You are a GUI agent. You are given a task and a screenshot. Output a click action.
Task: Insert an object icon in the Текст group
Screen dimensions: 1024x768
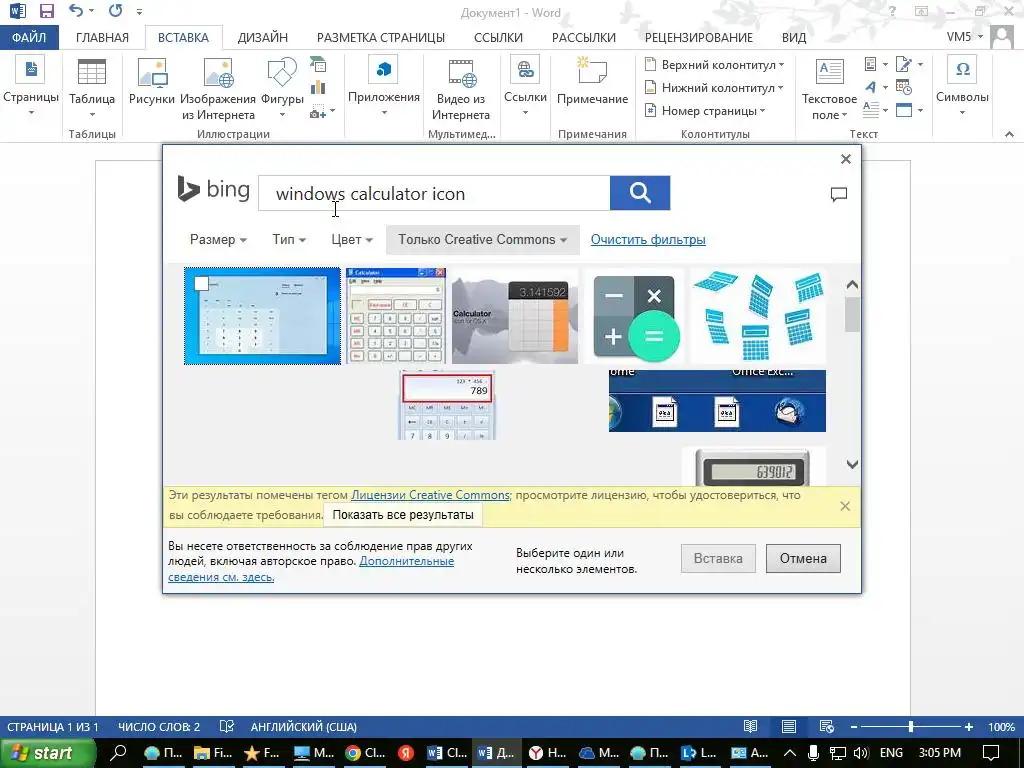(904, 110)
